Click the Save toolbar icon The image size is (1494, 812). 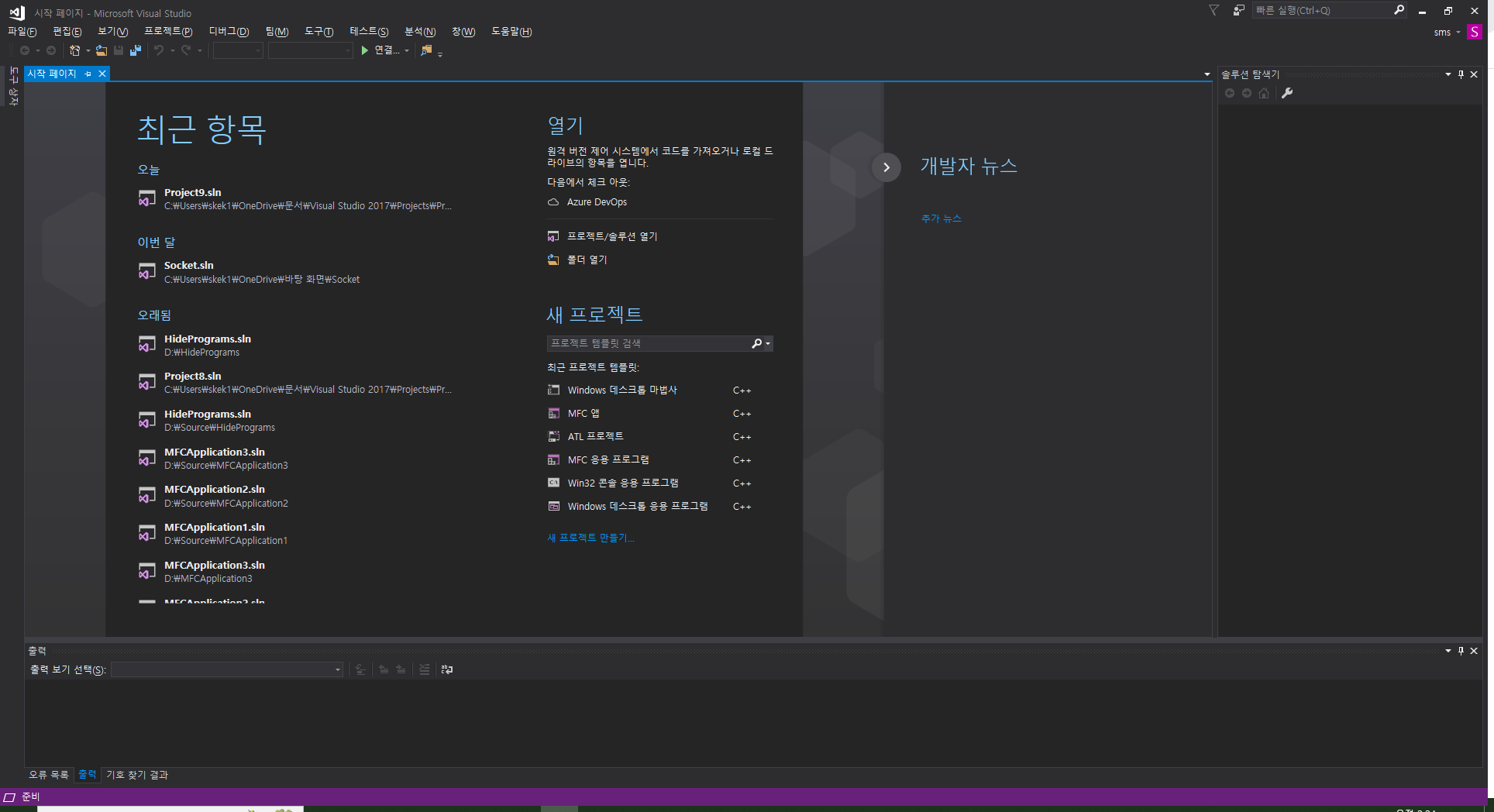[119, 50]
